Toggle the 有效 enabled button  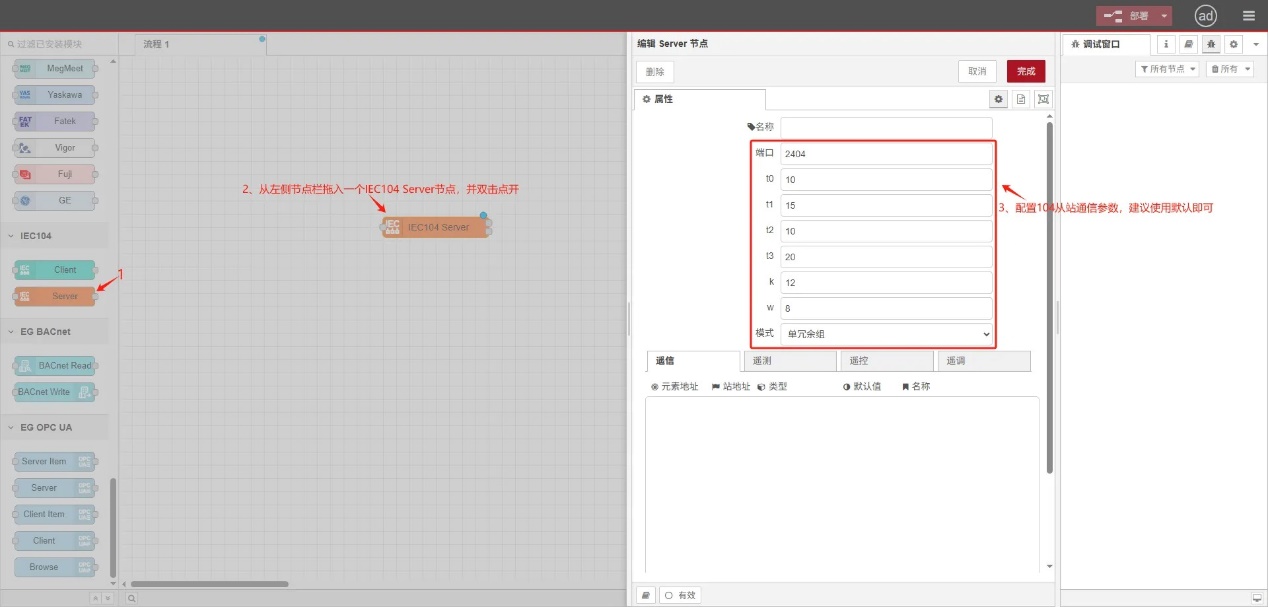(x=680, y=595)
